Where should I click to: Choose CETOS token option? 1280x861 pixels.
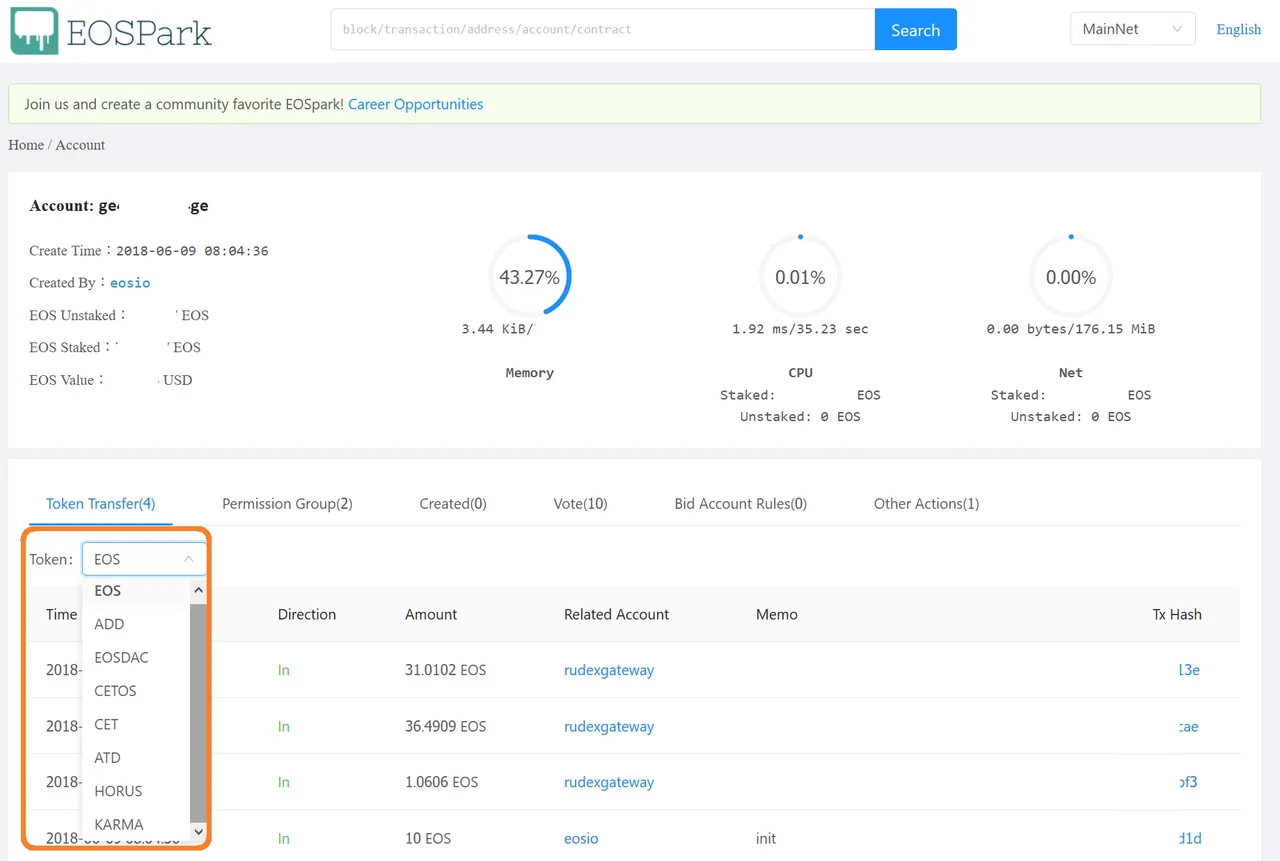(136, 691)
